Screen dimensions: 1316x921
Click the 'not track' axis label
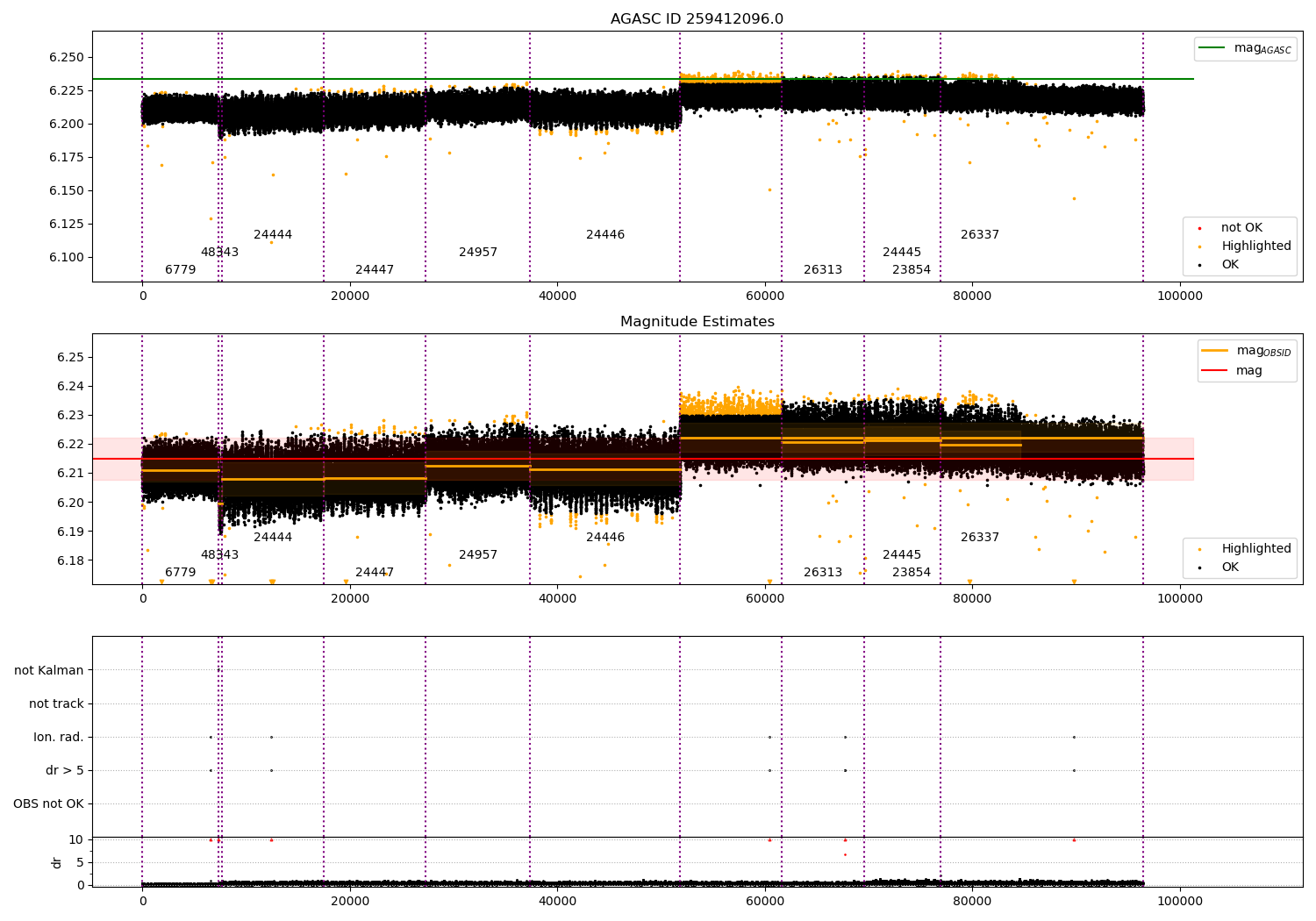pos(56,703)
